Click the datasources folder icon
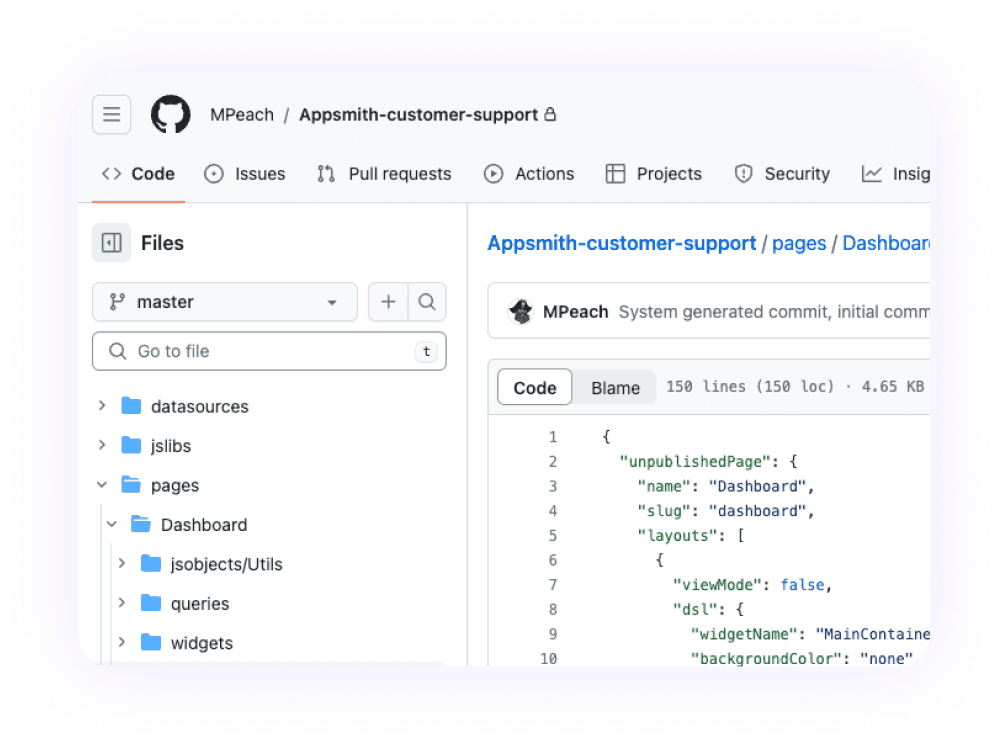This screenshot has width=1008, height=745. pyautogui.click(x=131, y=406)
